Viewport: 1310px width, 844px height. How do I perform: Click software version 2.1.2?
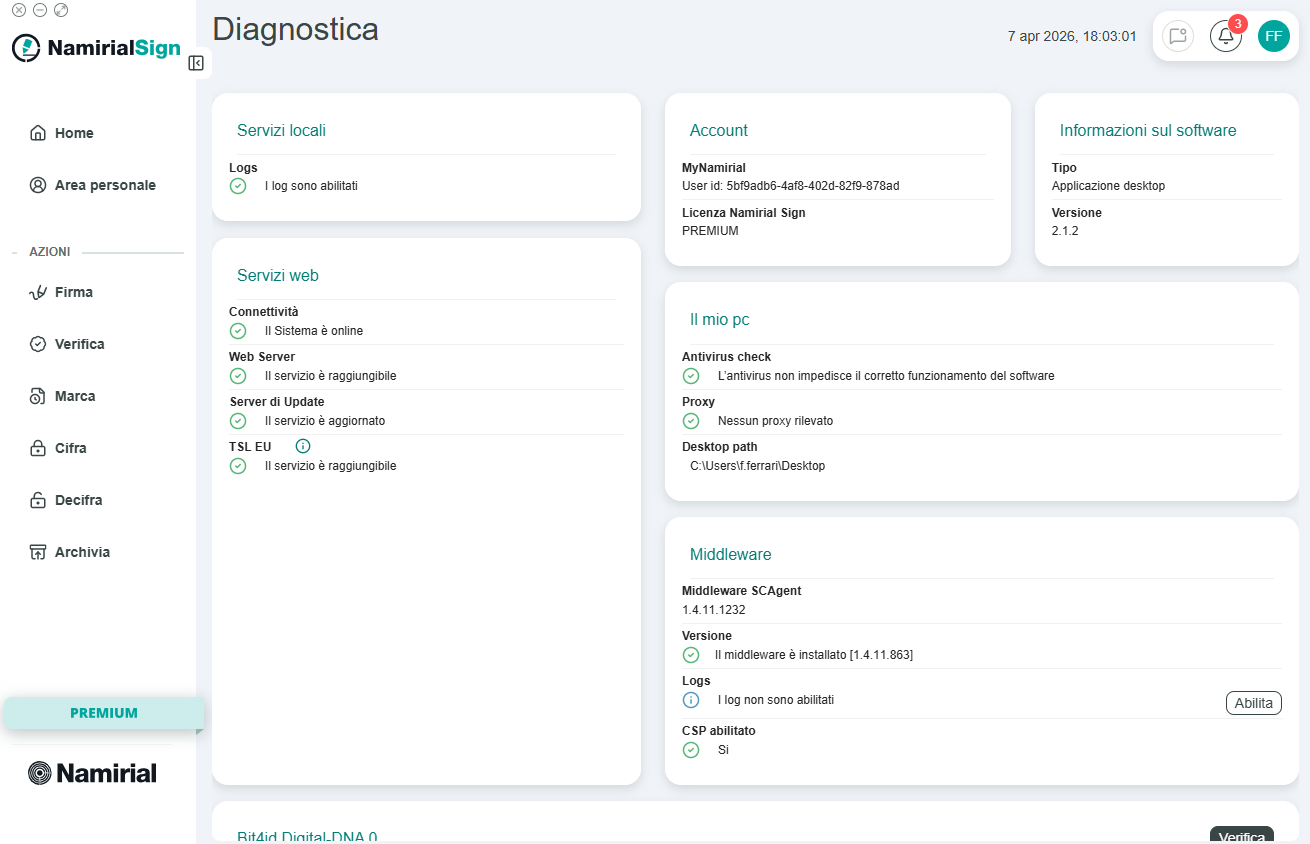[x=1065, y=231]
